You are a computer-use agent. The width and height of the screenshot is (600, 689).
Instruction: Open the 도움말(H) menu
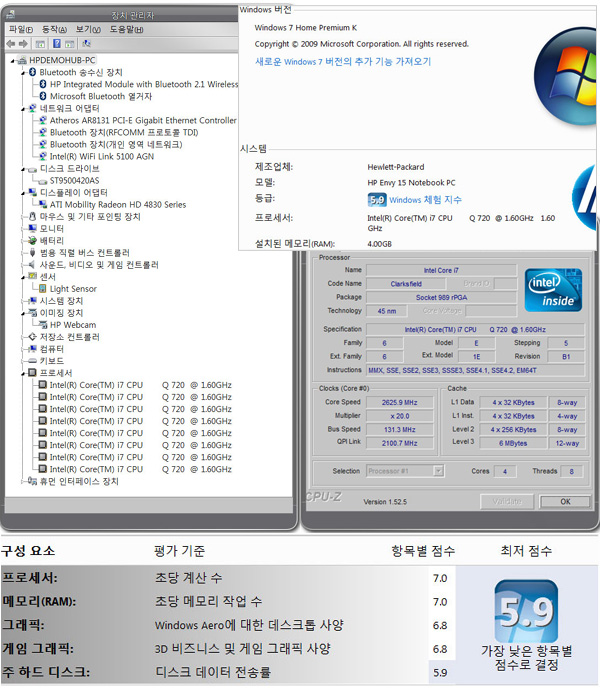pos(127,29)
